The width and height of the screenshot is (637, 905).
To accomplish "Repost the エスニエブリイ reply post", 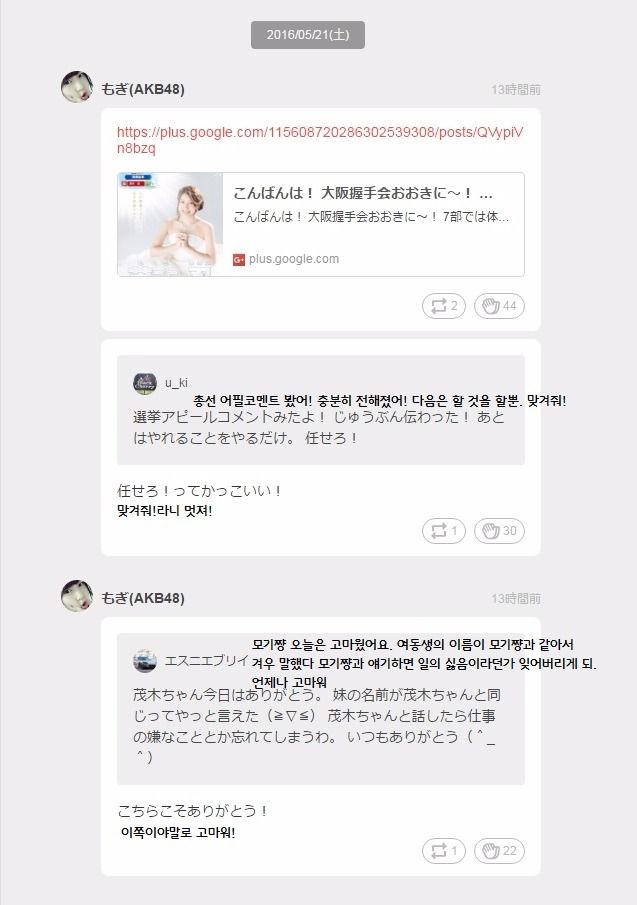I will 443,851.
